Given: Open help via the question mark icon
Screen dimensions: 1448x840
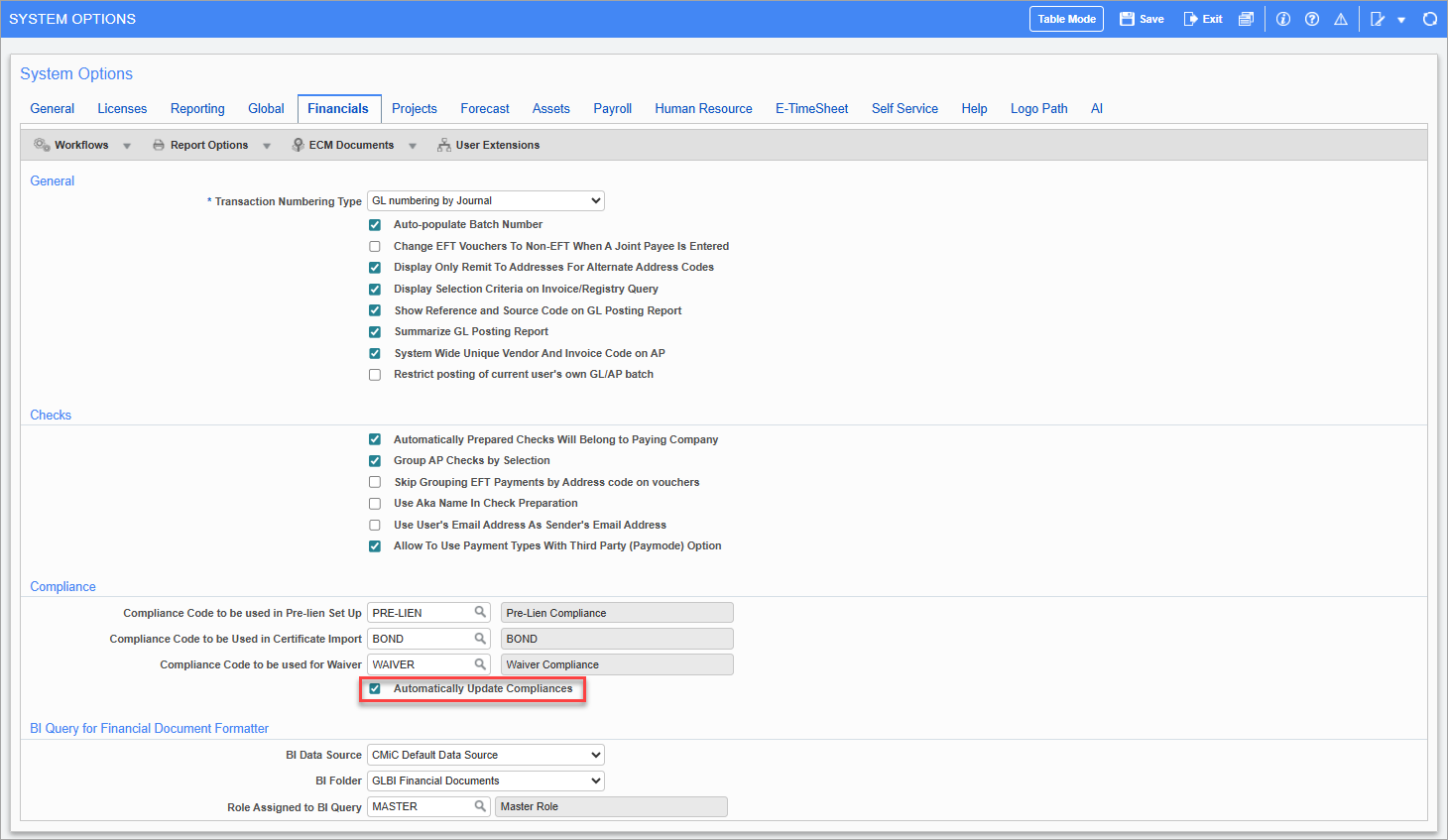Looking at the screenshot, I should pyautogui.click(x=1312, y=18).
